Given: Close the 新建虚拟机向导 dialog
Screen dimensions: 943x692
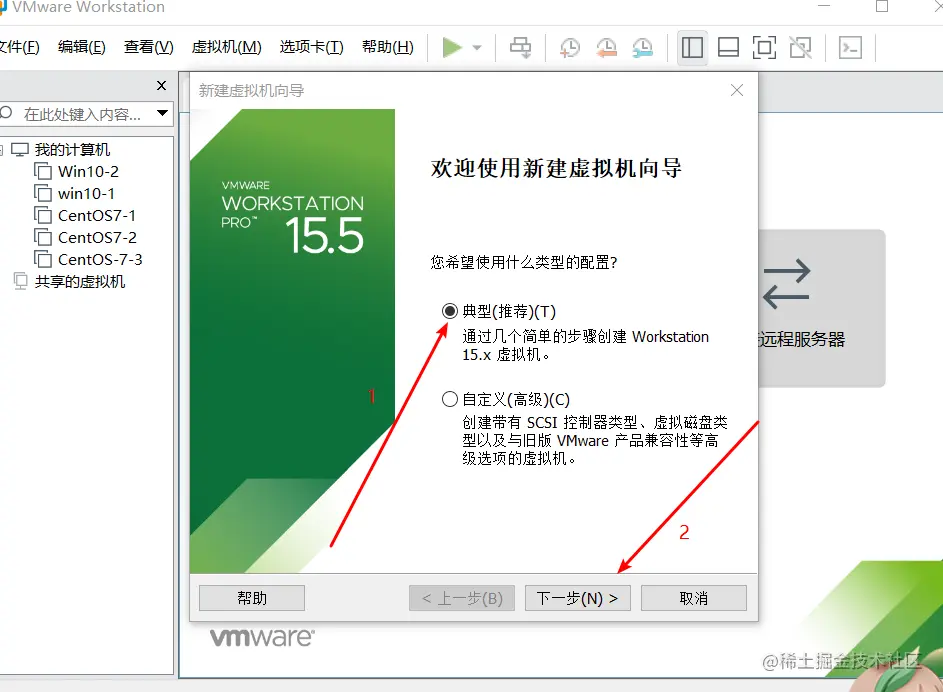Looking at the screenshot, I should (x=737, y=90).
